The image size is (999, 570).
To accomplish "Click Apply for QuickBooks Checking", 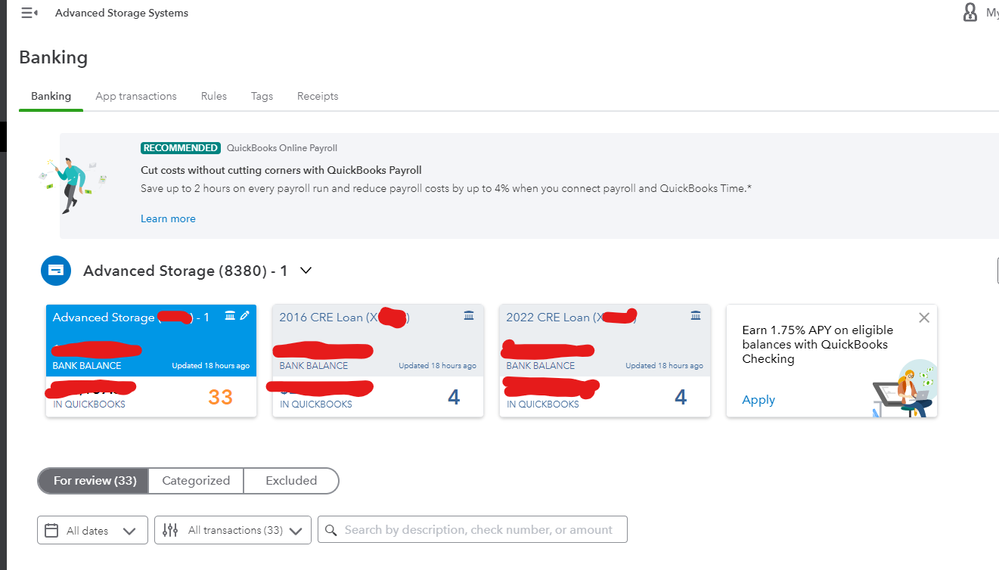I will pos(758,400).
